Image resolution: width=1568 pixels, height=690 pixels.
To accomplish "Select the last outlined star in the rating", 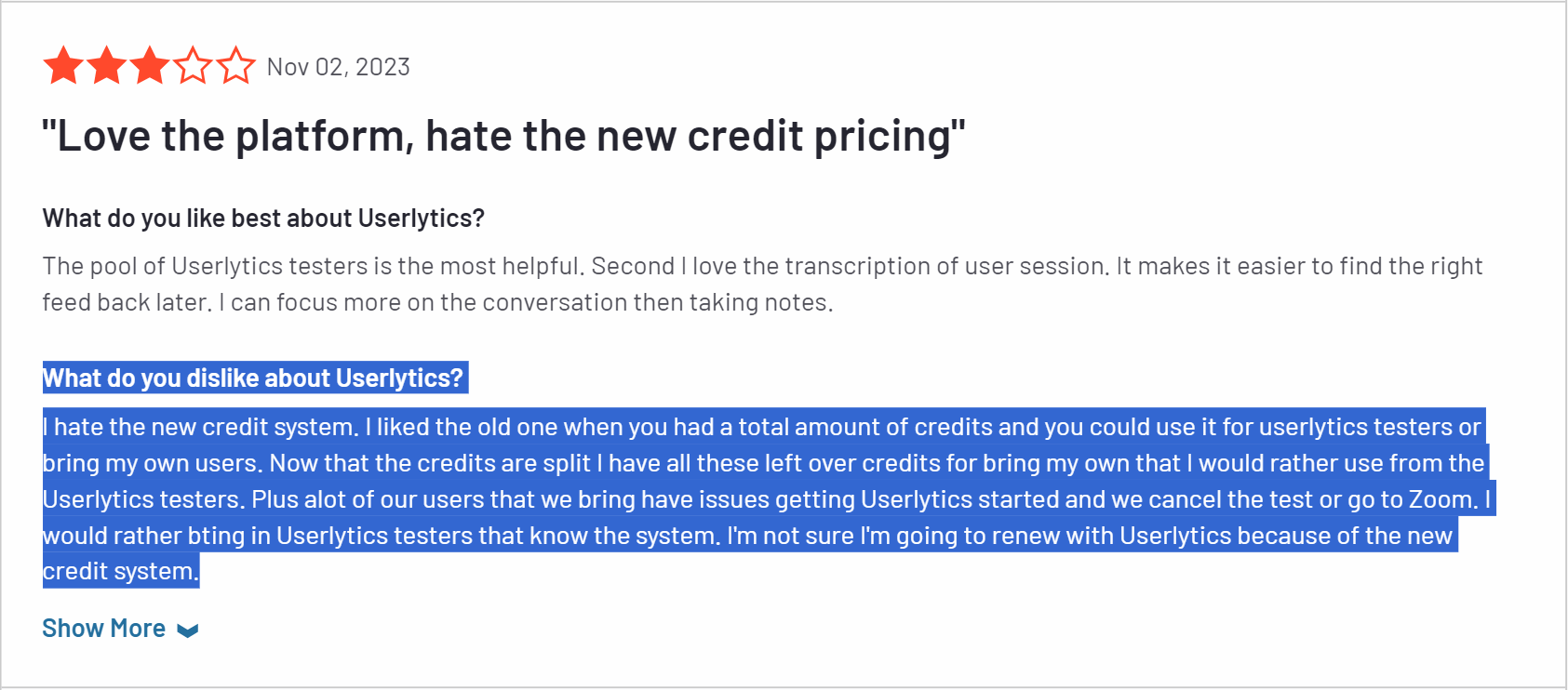I will click(x=237, y=66).
